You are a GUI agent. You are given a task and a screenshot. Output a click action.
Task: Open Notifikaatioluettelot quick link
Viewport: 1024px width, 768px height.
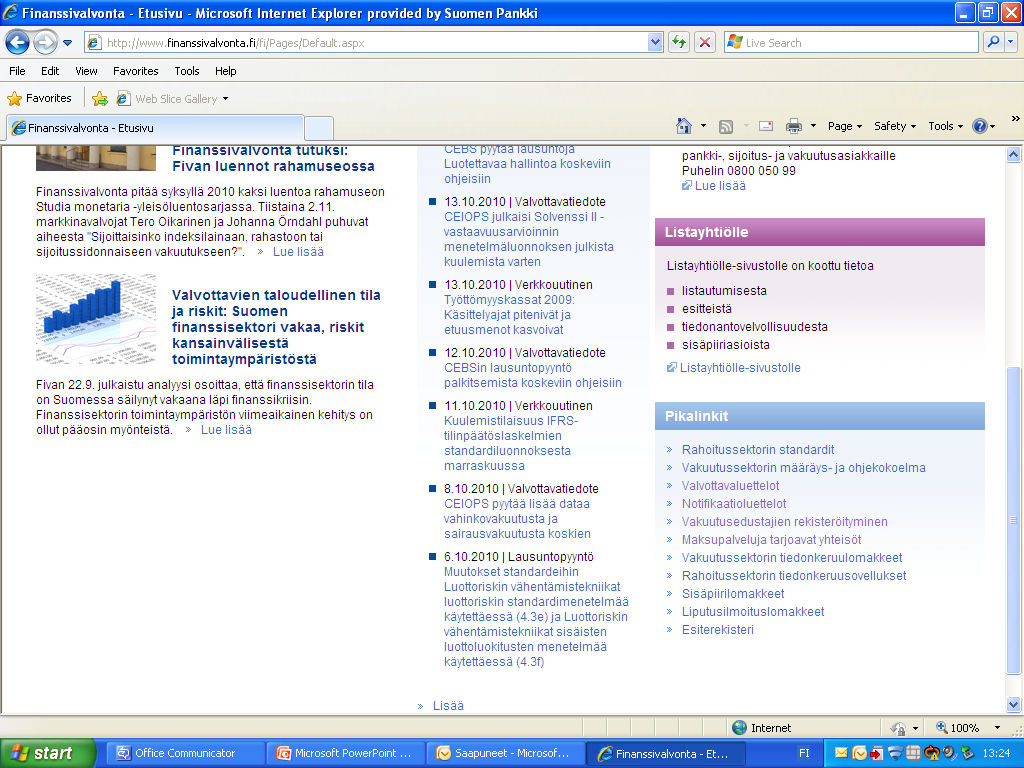(x=734, y=504)
